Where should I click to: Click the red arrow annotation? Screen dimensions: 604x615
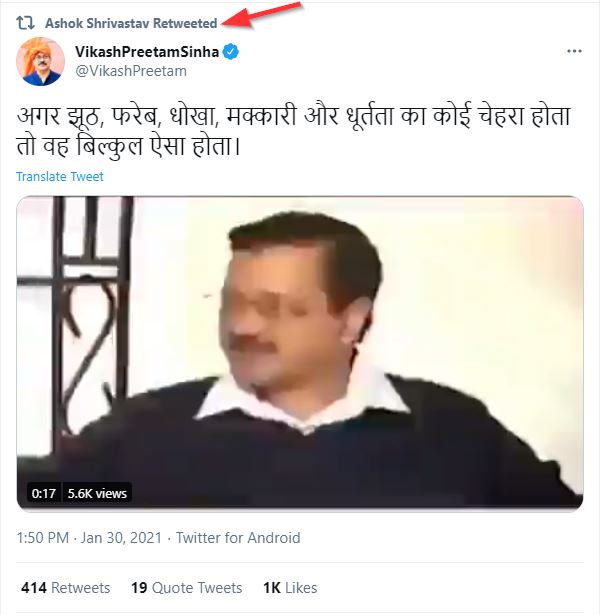264,16
